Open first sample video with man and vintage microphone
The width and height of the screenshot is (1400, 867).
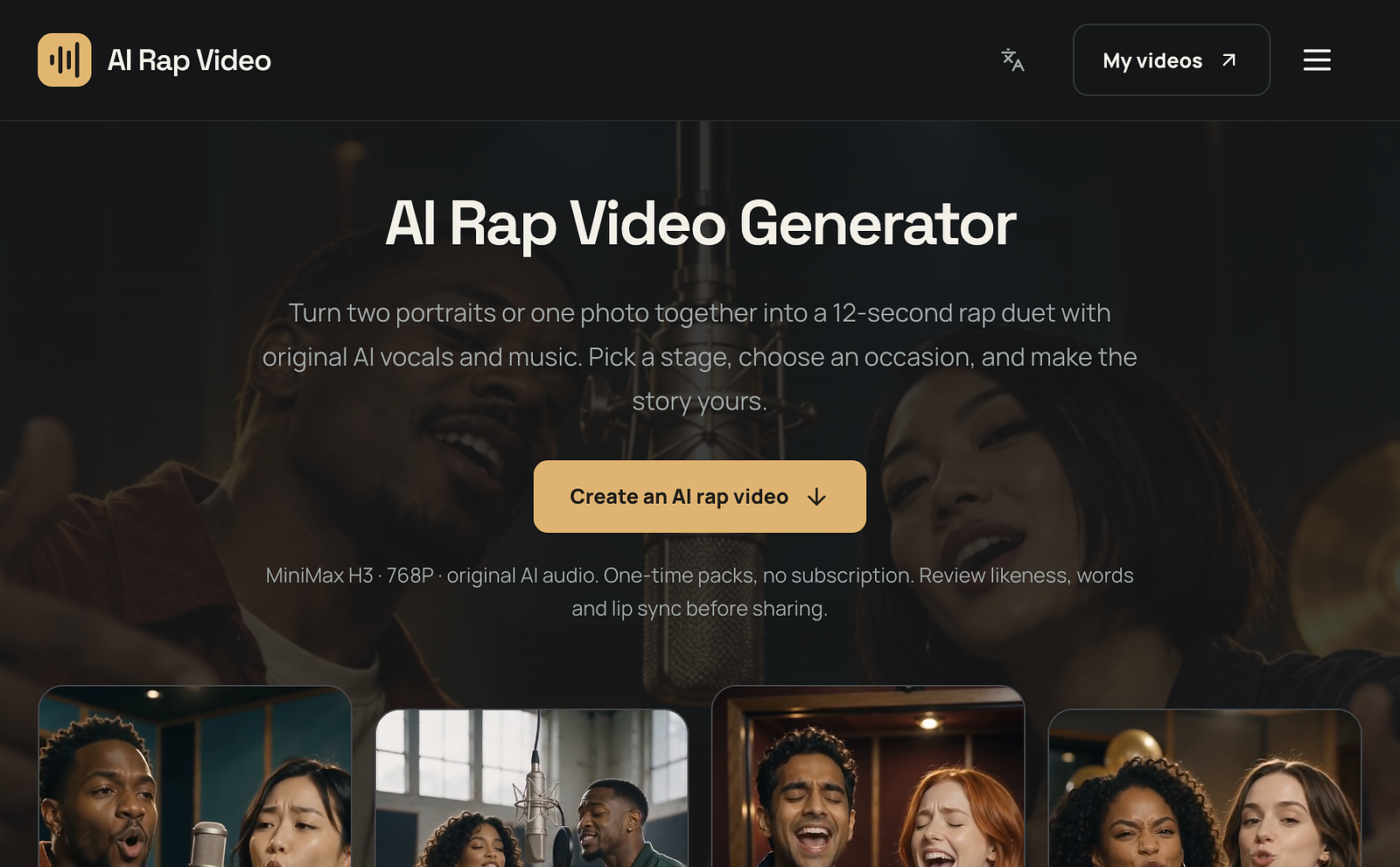(195, 777)
